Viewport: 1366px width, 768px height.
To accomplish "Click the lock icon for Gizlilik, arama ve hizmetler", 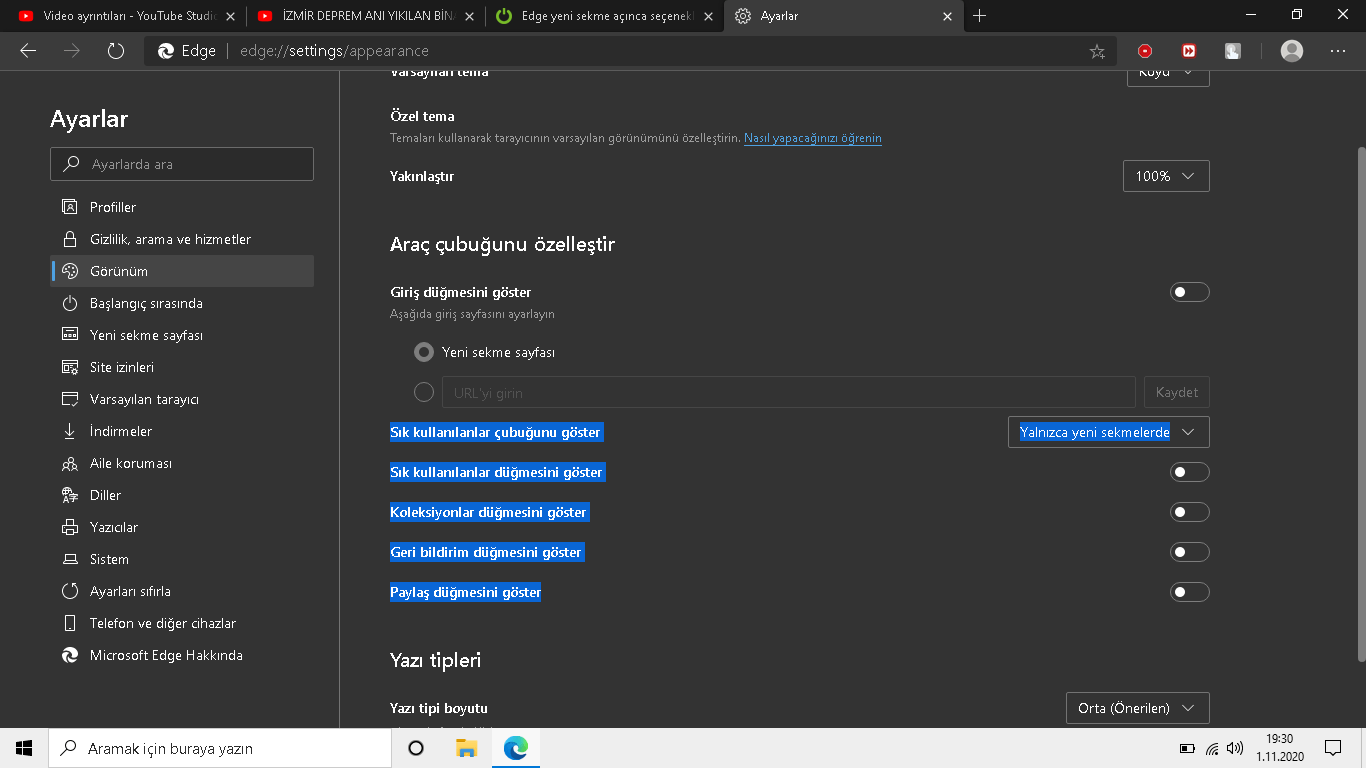I will (70, 239).
